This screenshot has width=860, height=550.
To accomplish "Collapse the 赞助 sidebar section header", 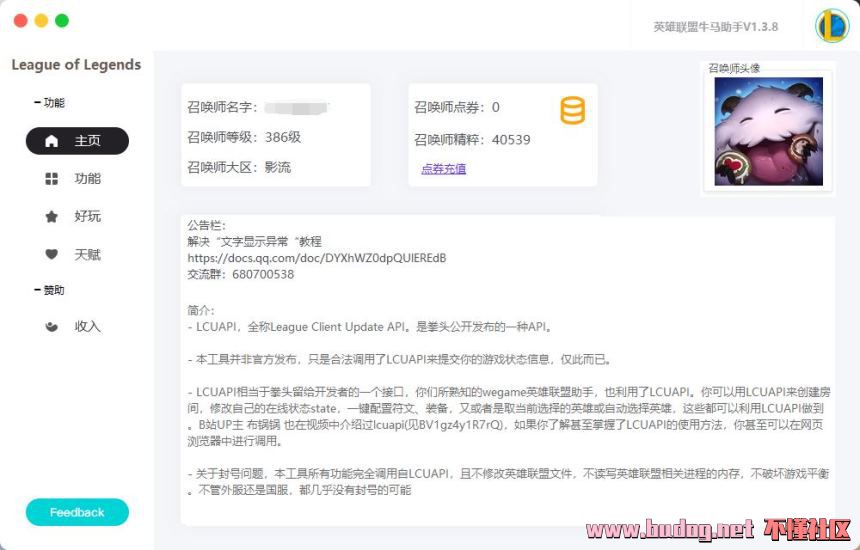I will [x=49, y=290].
